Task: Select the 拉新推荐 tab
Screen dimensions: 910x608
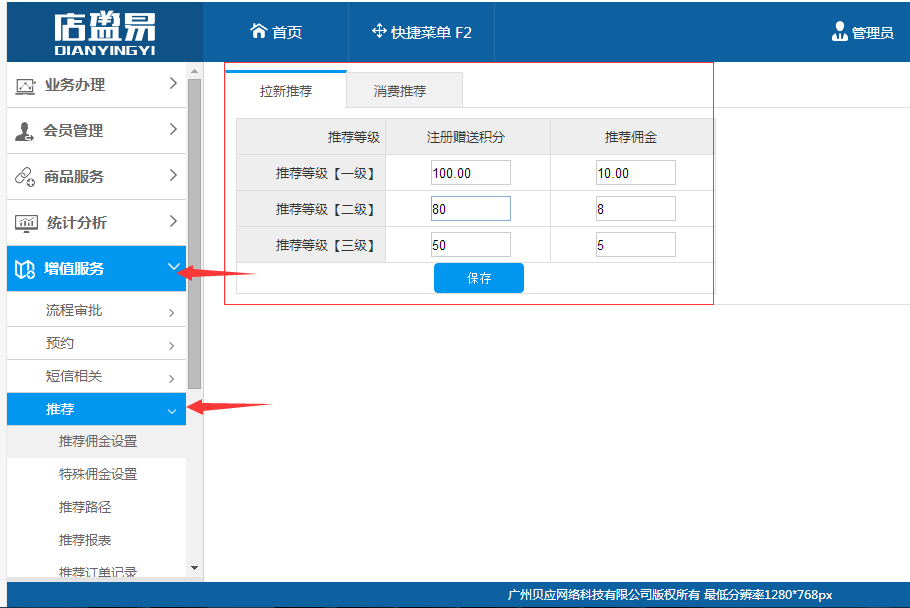Action: (286, 91)
